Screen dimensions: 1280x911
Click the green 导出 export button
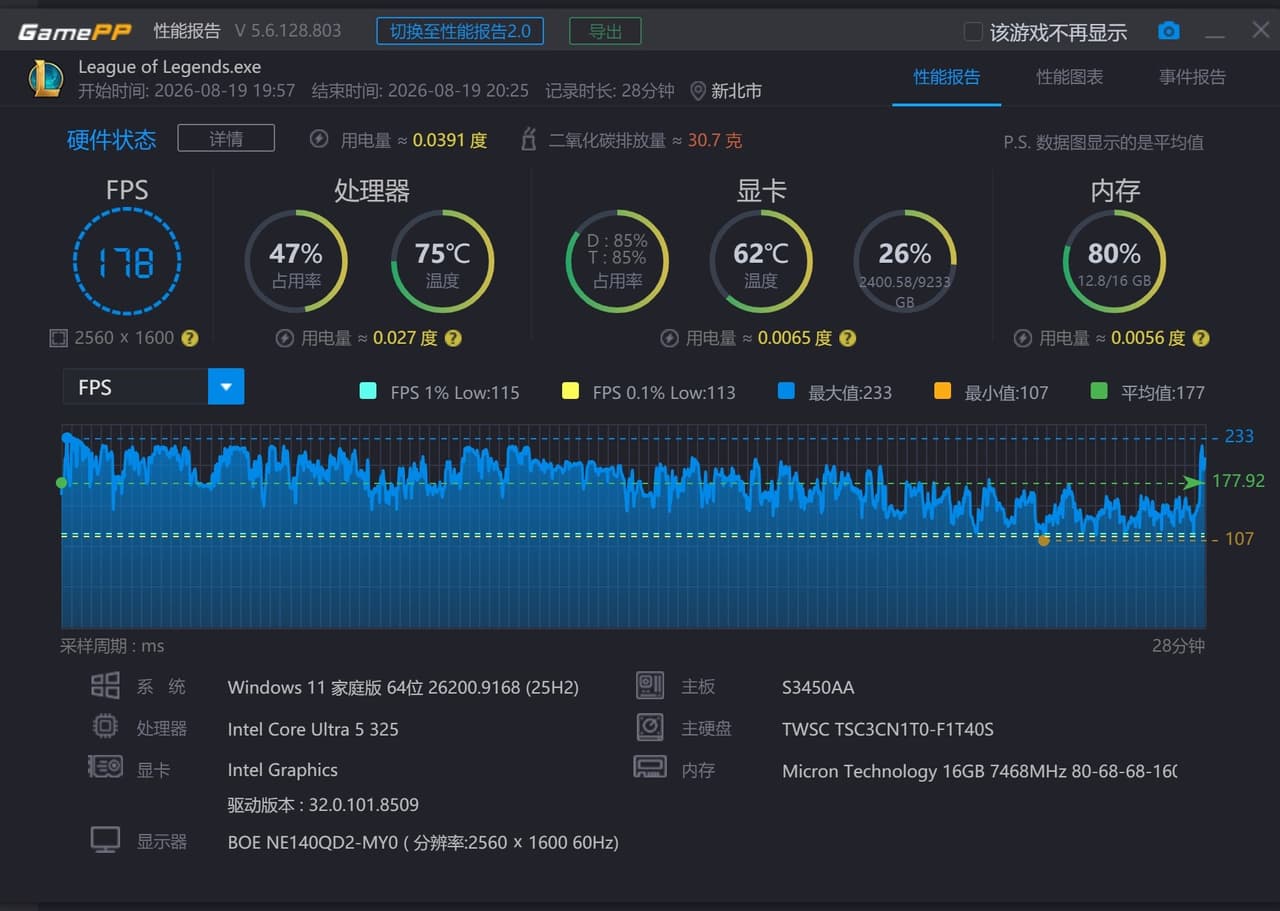pyautogui.click(x=605, y=31)
